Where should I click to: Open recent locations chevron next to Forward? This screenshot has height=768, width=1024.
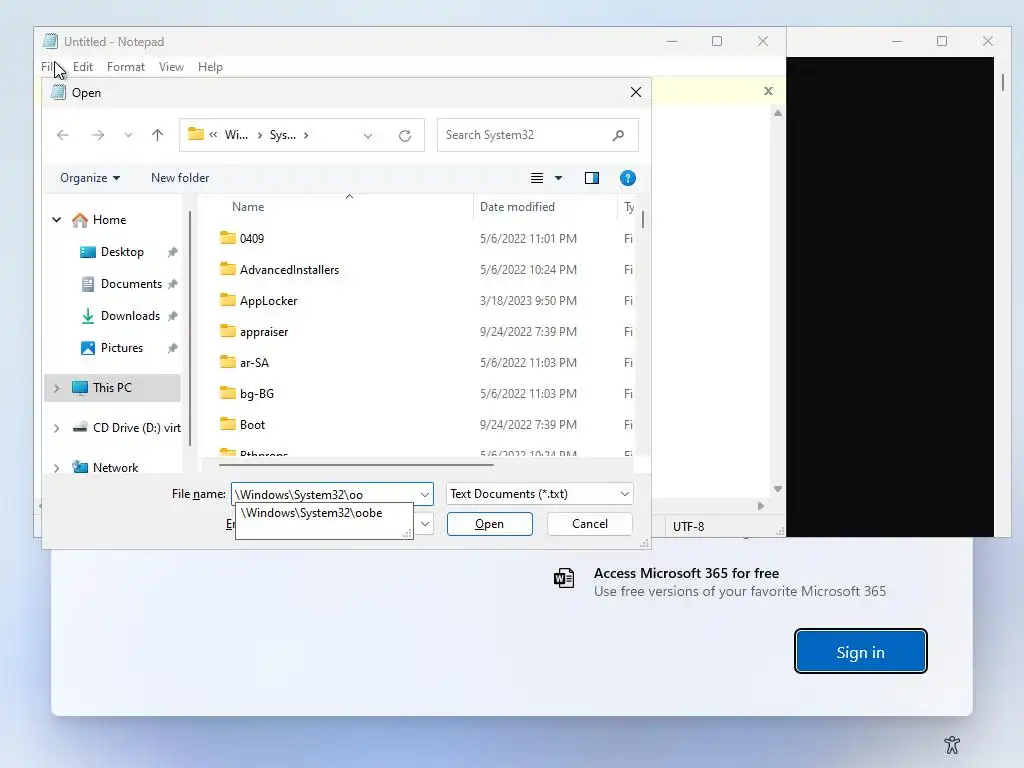click(128, 135)
